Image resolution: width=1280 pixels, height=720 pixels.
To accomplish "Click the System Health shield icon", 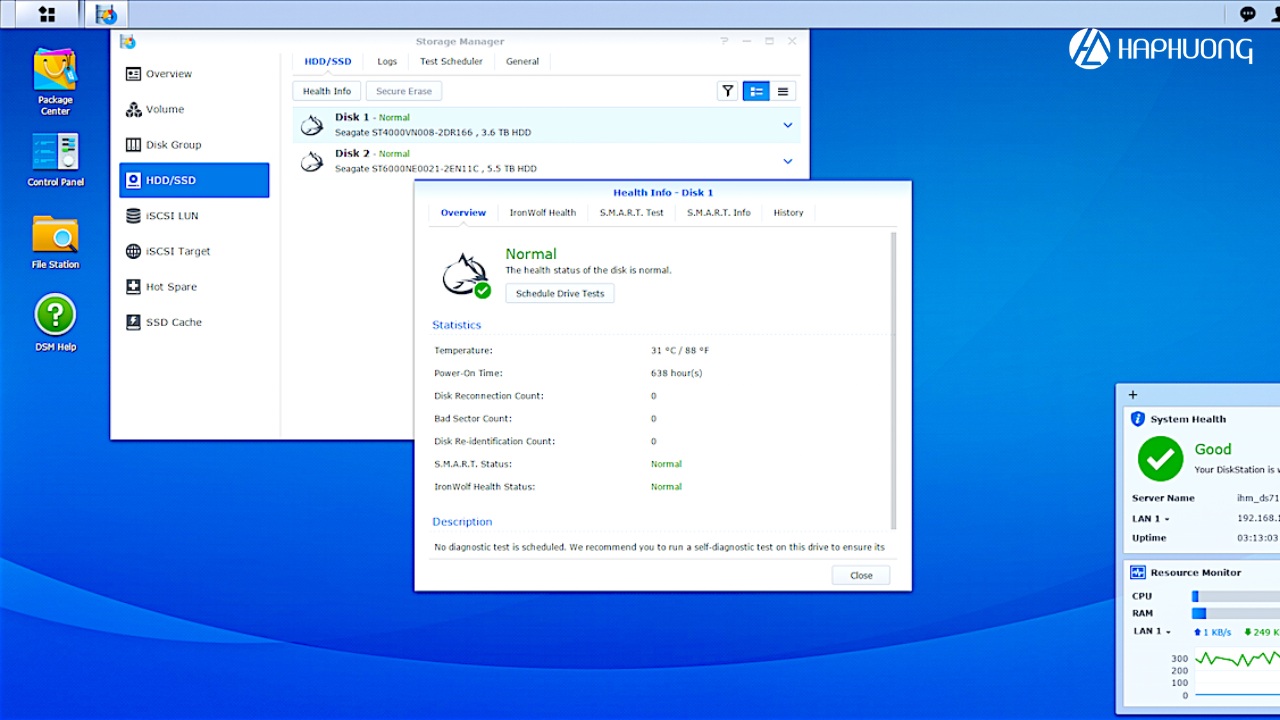I will pos(1138,419).
